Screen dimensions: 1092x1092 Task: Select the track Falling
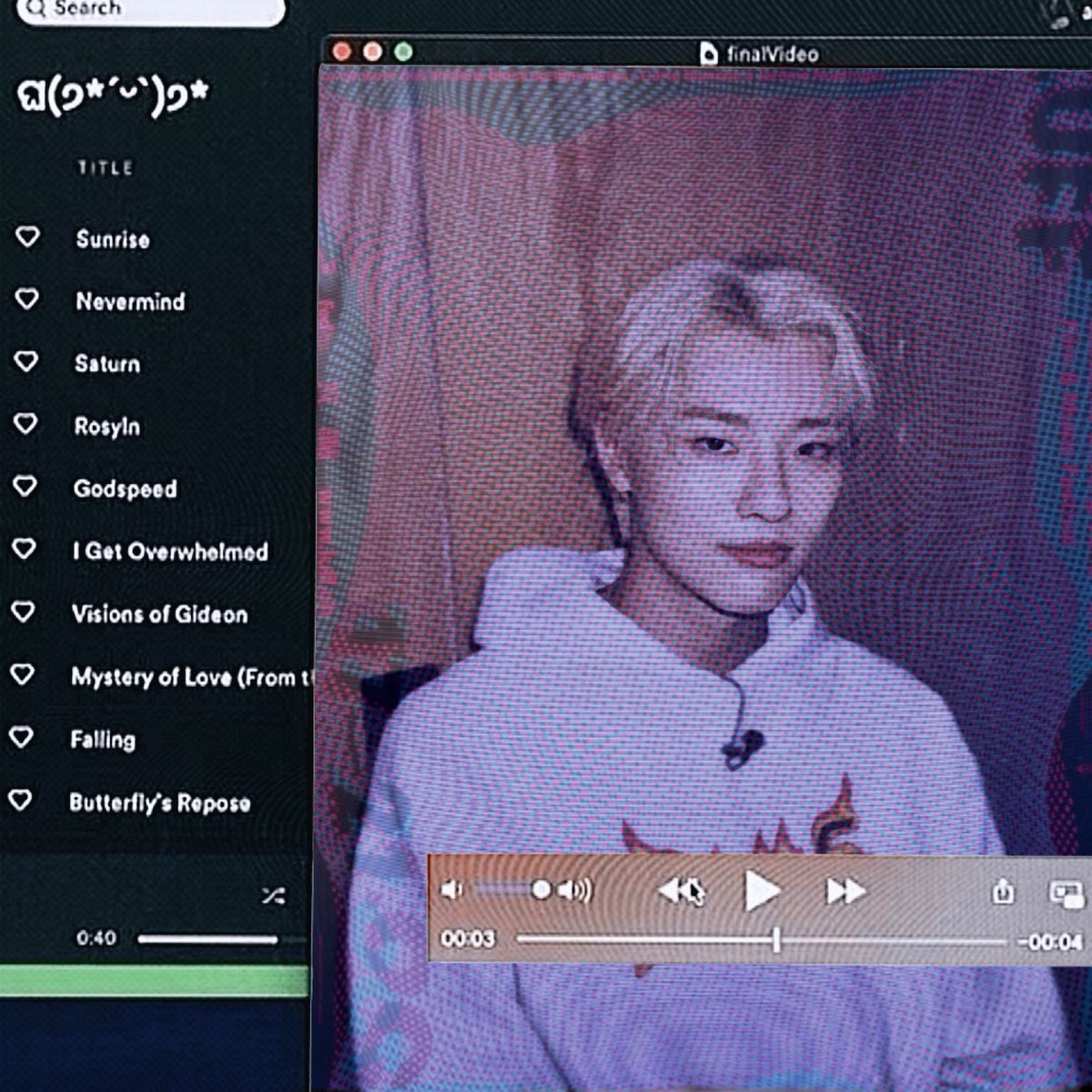(103, 740)
